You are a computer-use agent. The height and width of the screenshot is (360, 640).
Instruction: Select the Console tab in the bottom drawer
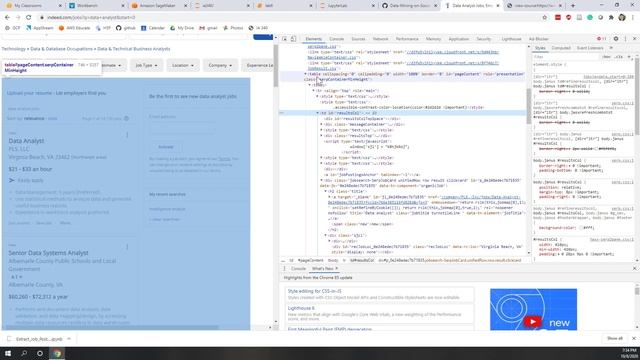298,269
